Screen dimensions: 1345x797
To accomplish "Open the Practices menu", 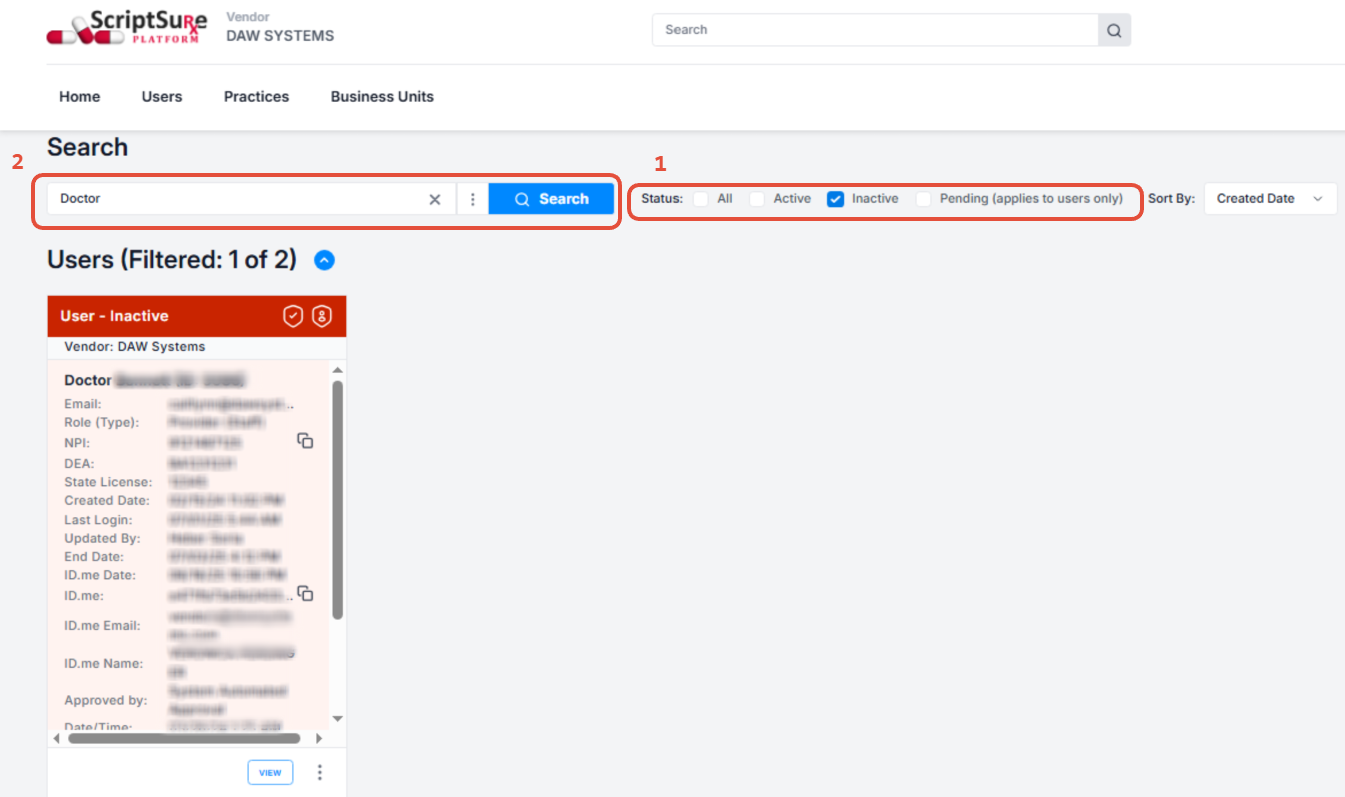I will coord(256,97).
